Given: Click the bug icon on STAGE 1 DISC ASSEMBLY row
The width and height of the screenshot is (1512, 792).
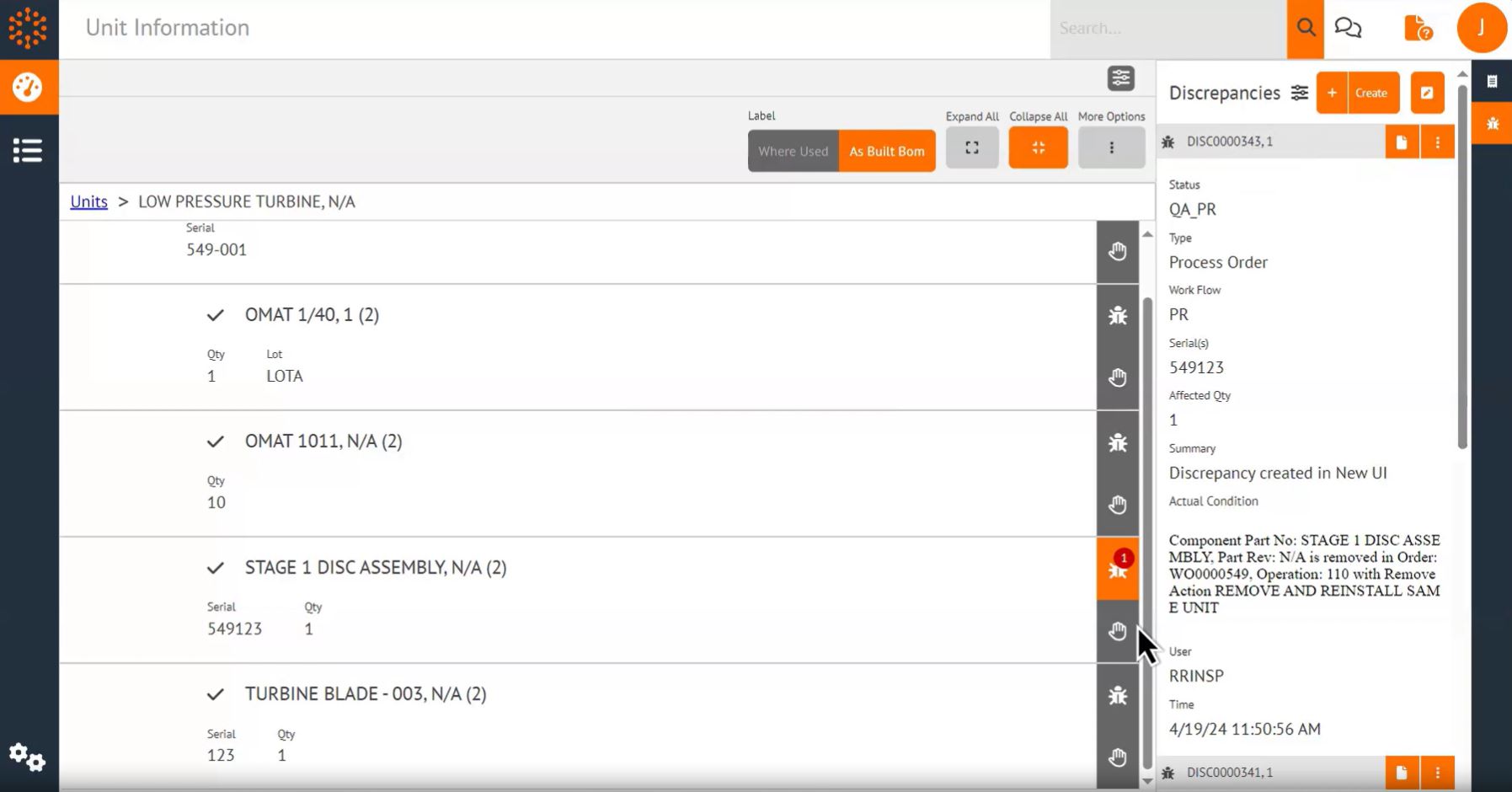Looking at the screenshot, I should coord(1118,570).
